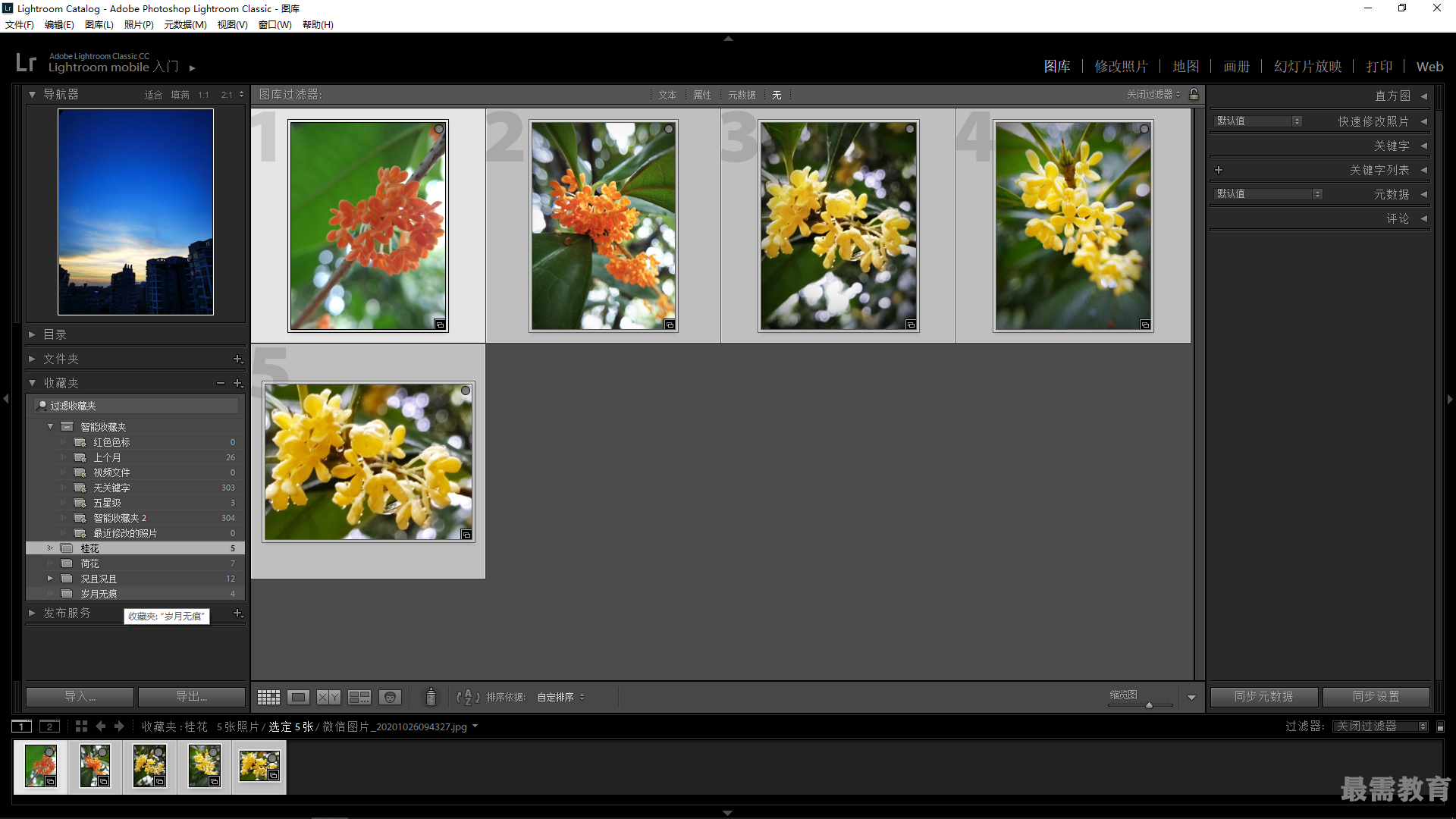Select the first filmstrip thumbnail
This screenshot has height=819, width=1456.
(41, 765)
